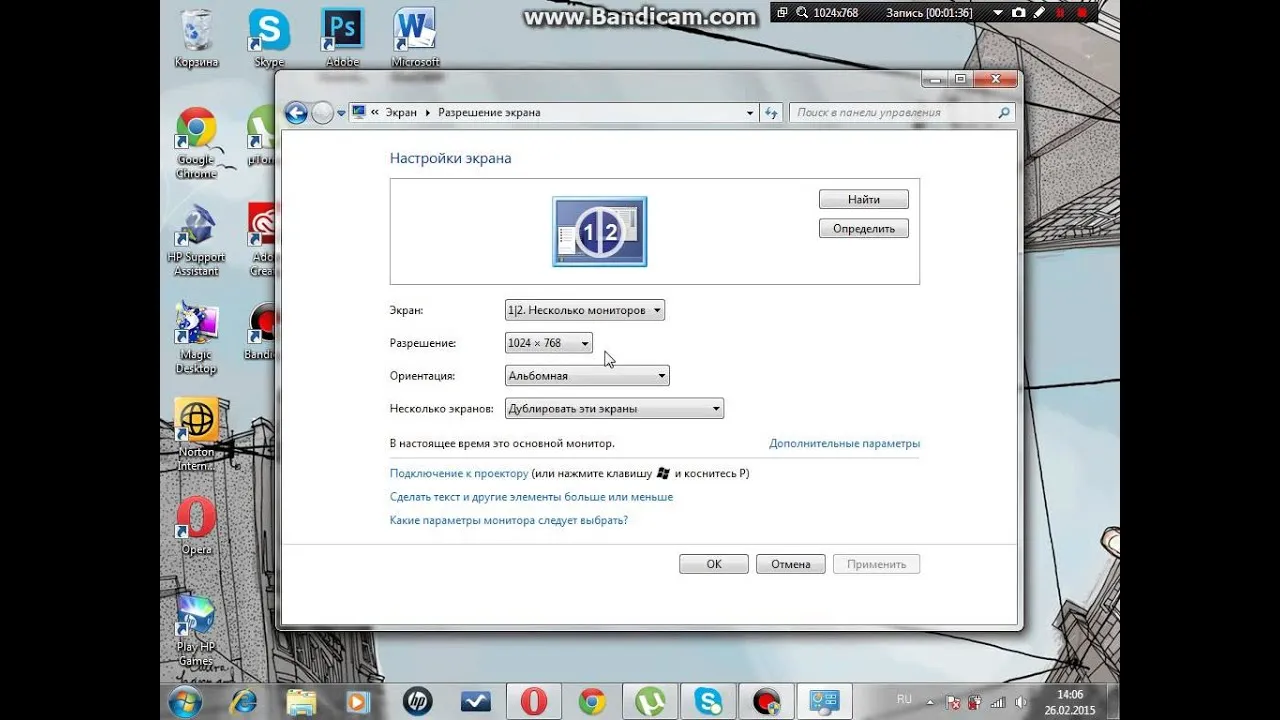Open the Skype desktop shortcut

[x=269, y=38]
